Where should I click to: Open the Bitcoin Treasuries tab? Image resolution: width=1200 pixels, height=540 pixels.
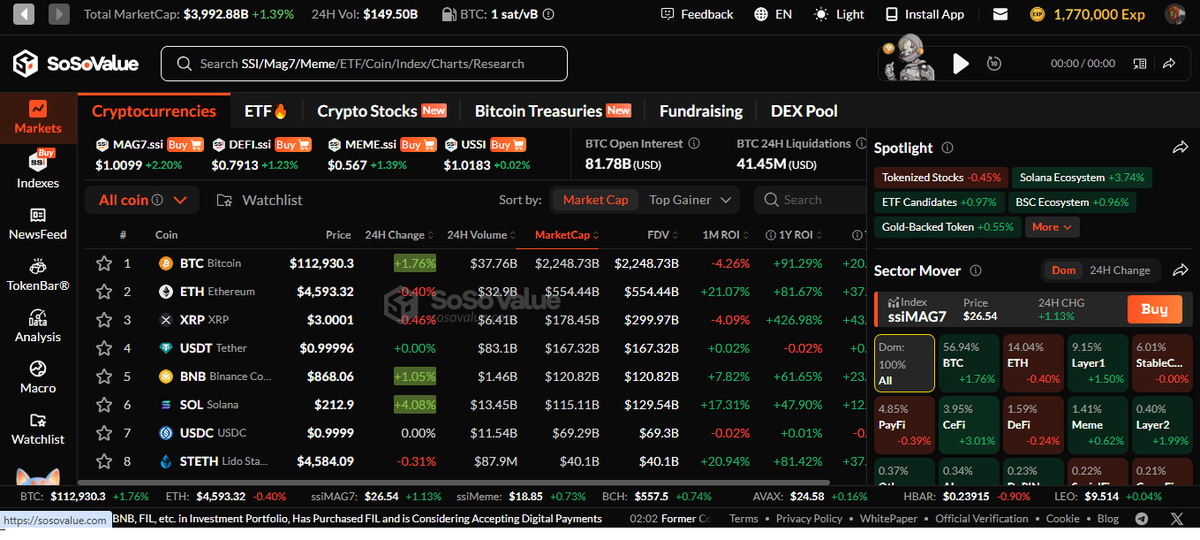(552, 111)
